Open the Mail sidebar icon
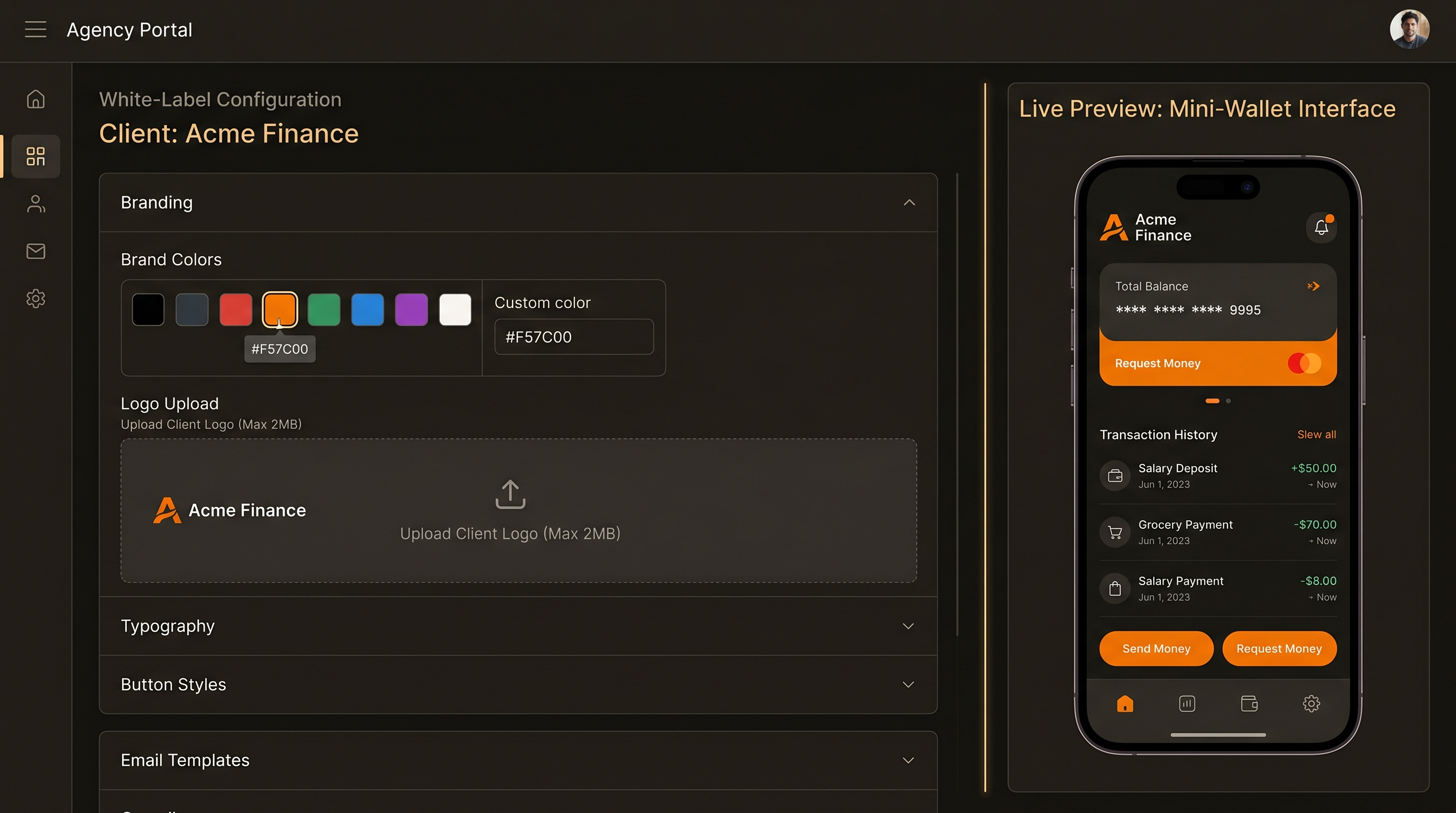This screenshot has width=1456, height=813. coord(35,251)
